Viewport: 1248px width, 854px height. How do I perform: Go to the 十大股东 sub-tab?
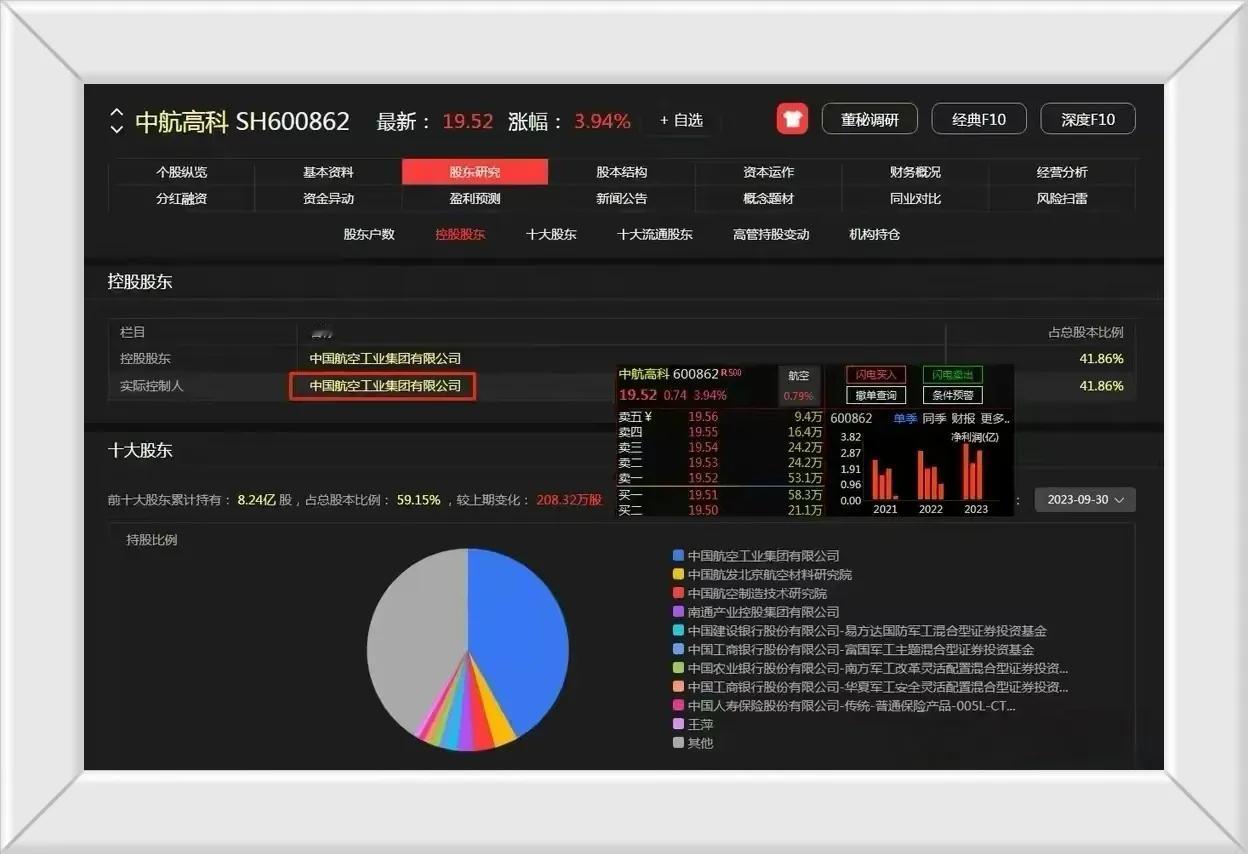tap(551, 234)
